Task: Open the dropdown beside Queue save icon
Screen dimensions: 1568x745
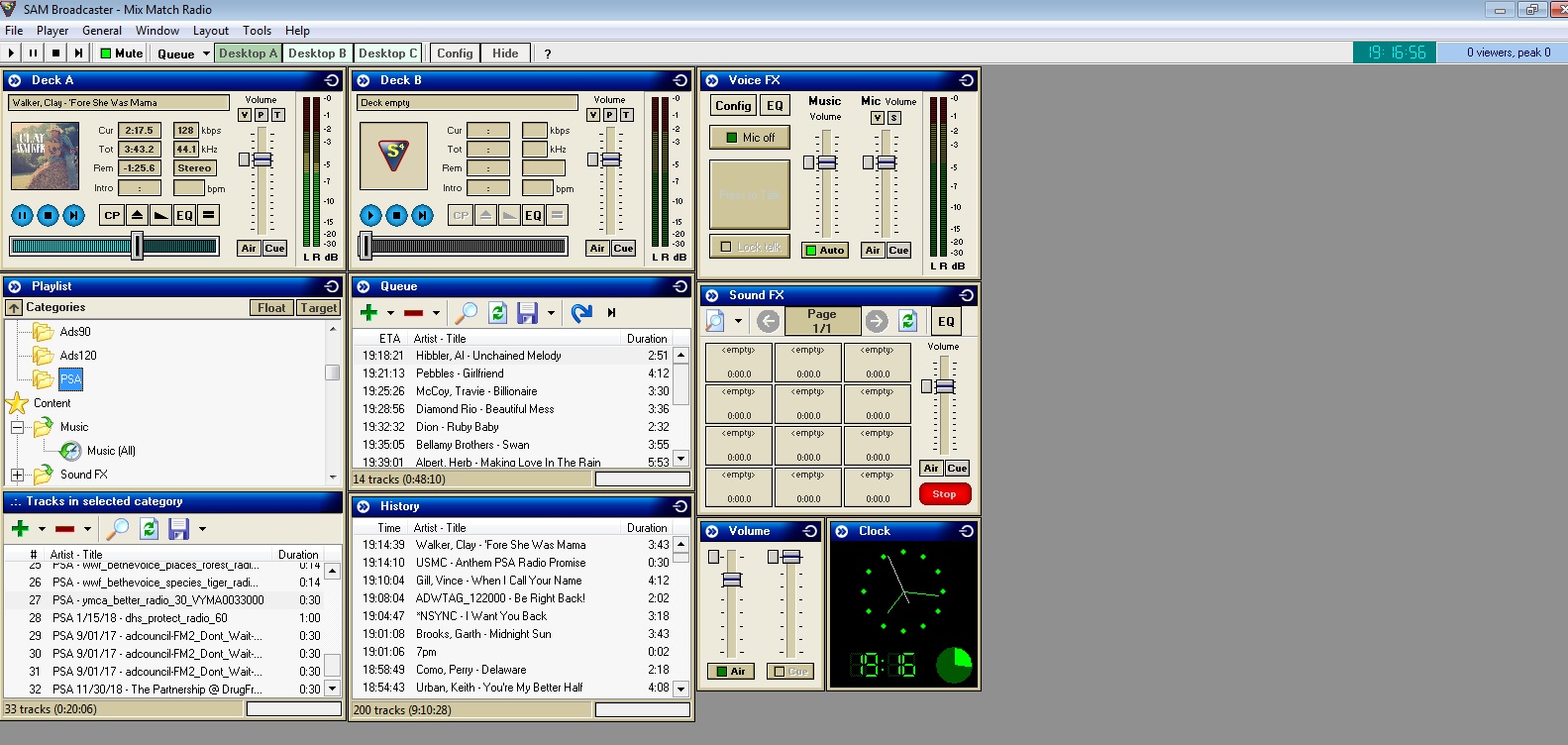Action: (x=551, y=313)
